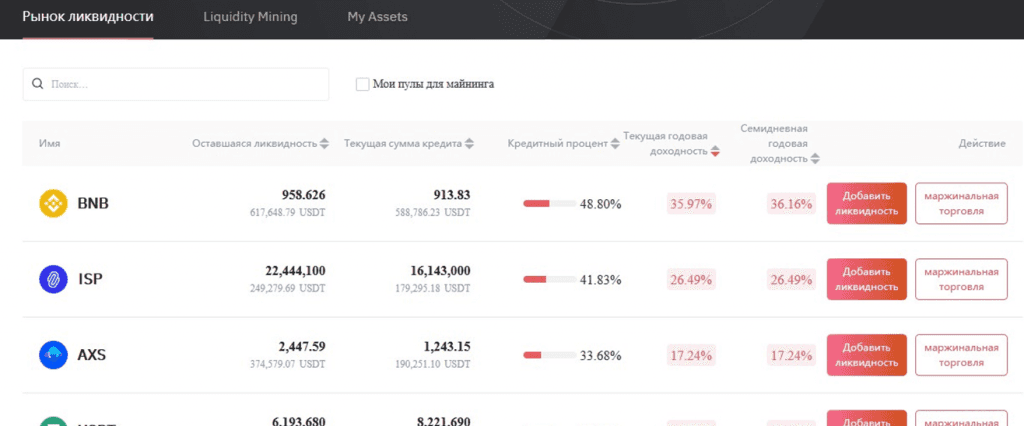Select ISP loan amount 16,143,000
Viewport: 1024px width, 426px height.
(x=440, y=270)
